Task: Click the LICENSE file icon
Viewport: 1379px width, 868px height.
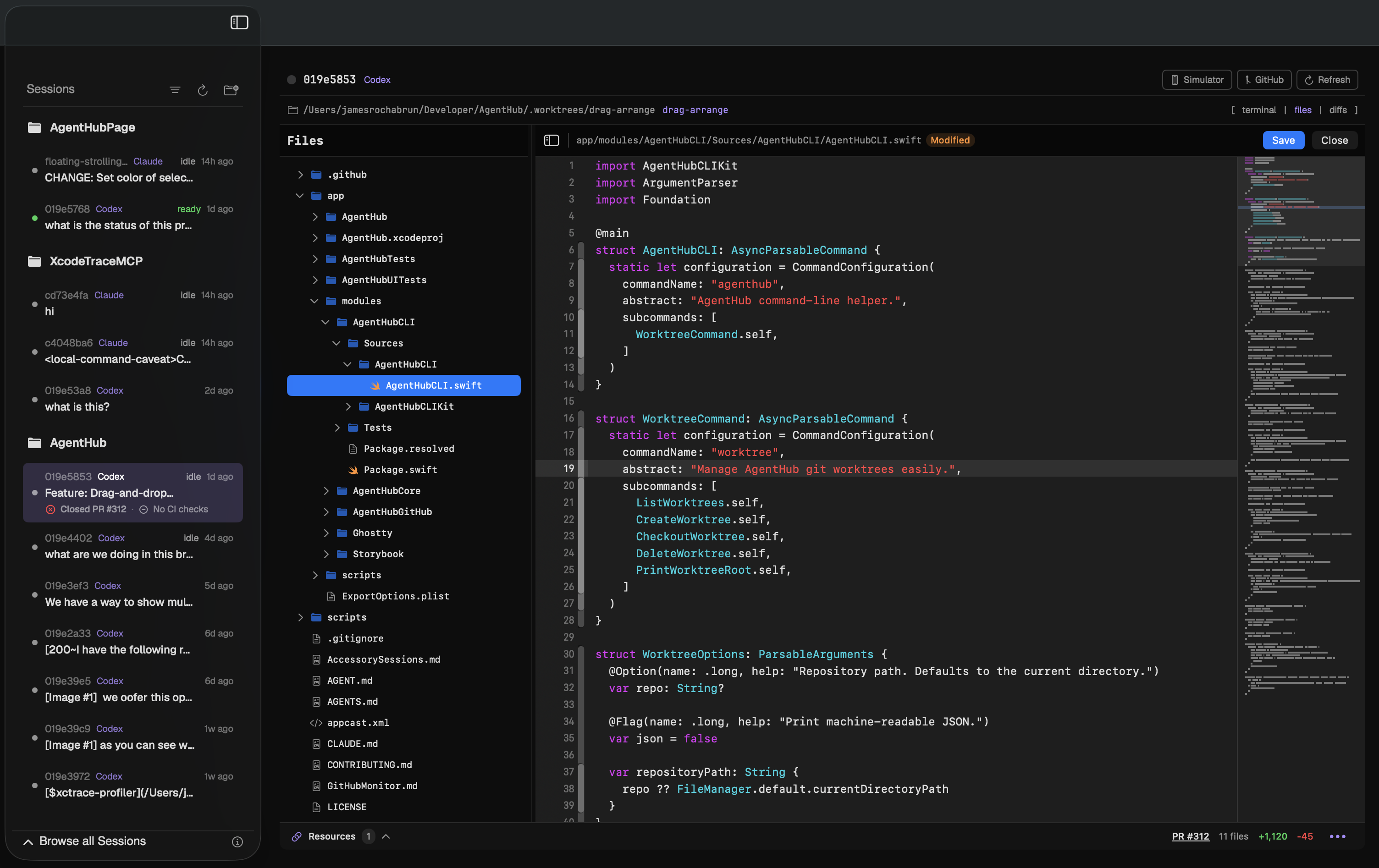Action: click(x=315, y=808)
